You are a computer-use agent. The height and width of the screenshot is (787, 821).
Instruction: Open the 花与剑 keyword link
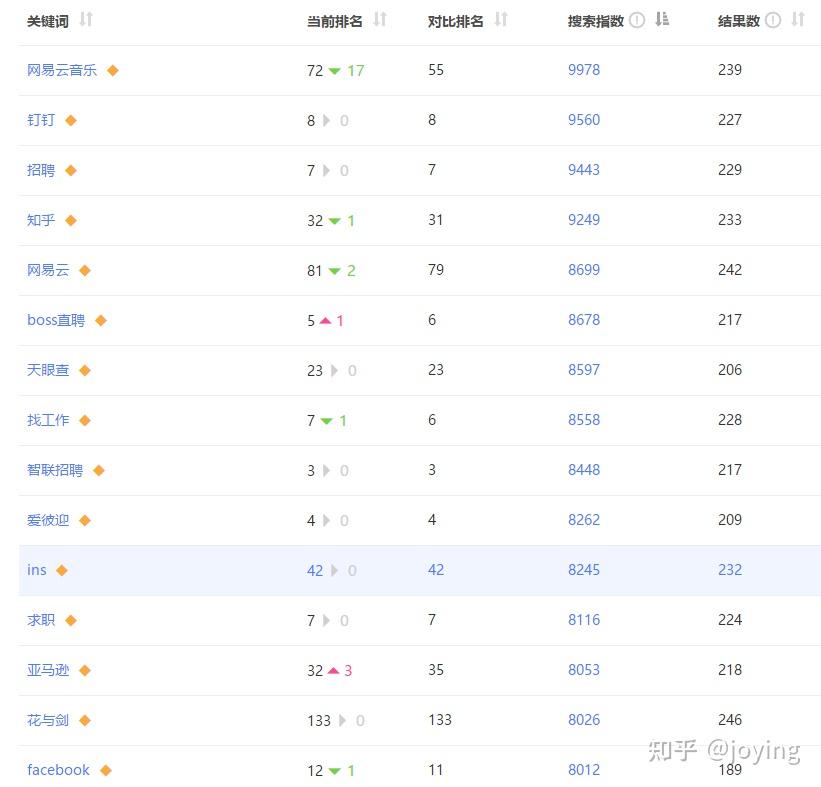pos(48,721)
